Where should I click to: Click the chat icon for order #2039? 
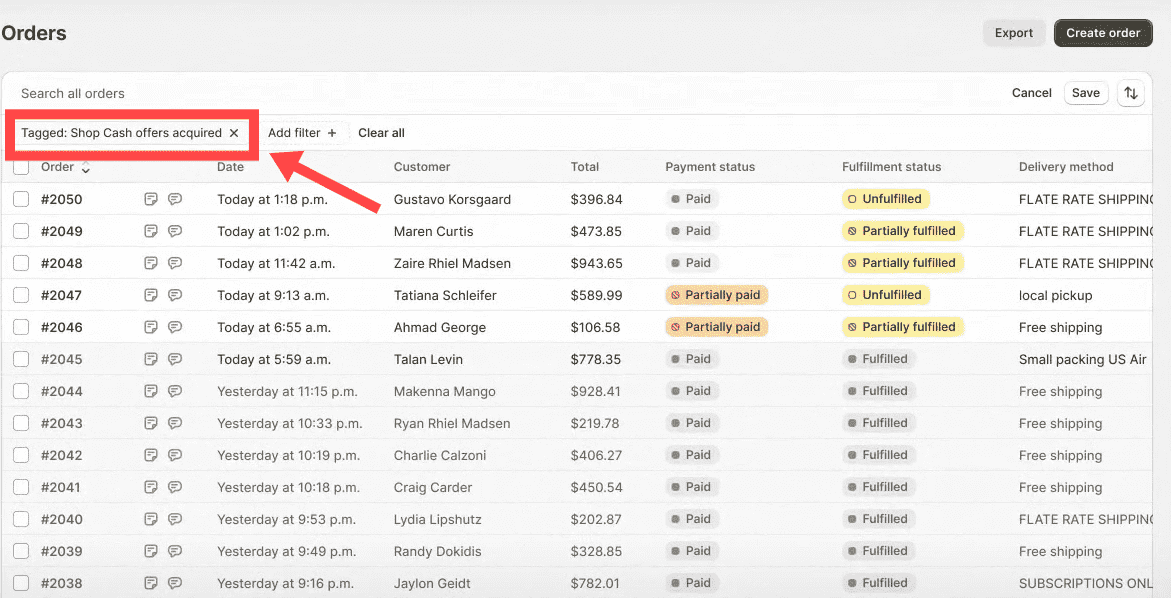coord(175,551)
